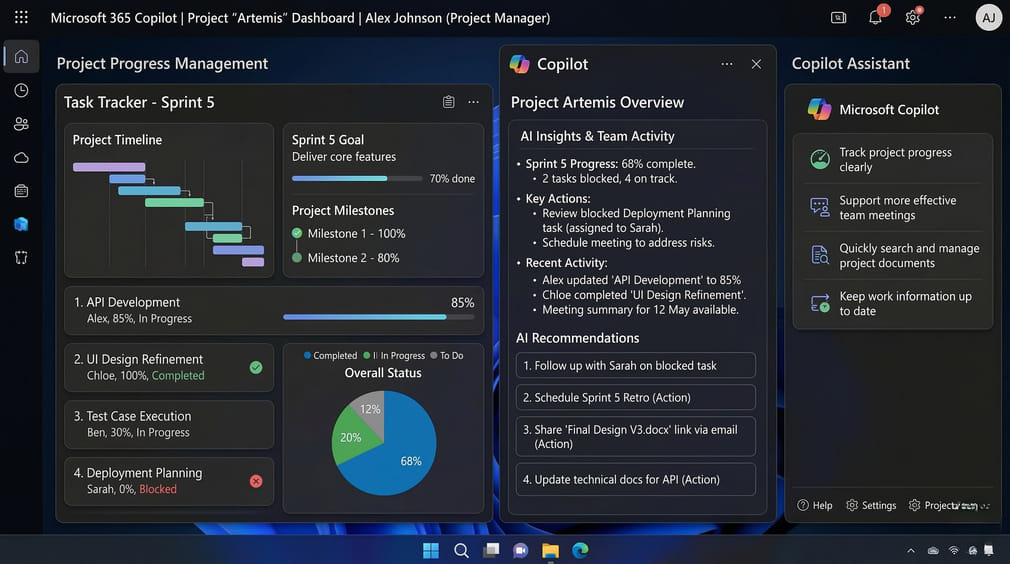Open Task Tracker more options menu

pos(473,102)
